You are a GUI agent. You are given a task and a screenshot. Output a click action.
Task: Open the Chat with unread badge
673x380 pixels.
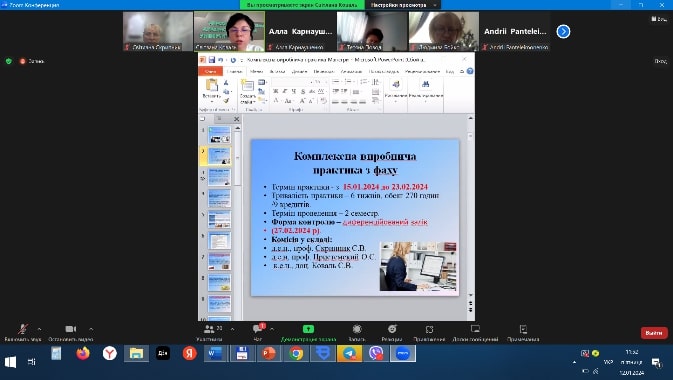point(258,329)
